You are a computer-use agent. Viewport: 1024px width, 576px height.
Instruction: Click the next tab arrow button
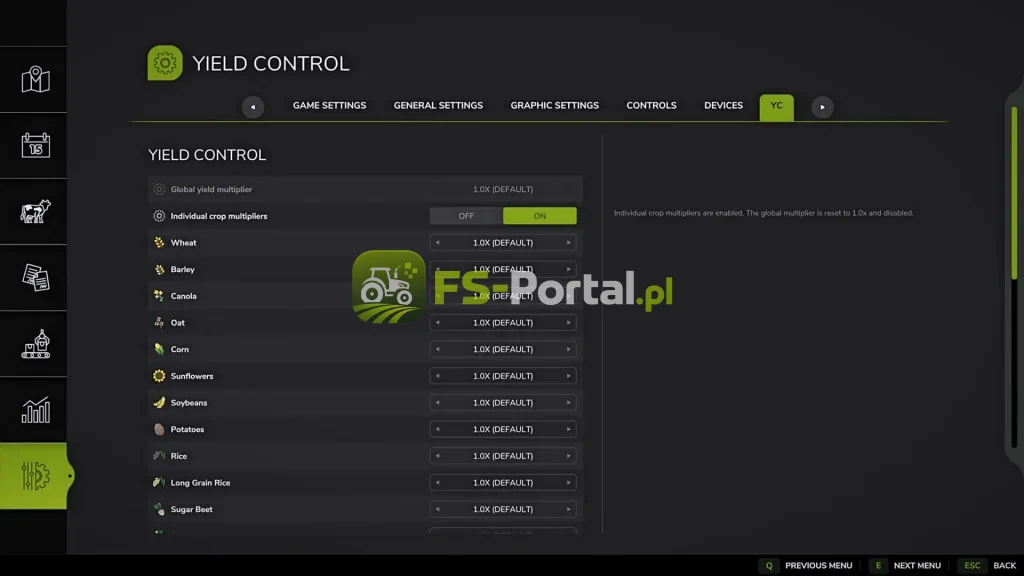pos(822,107)
